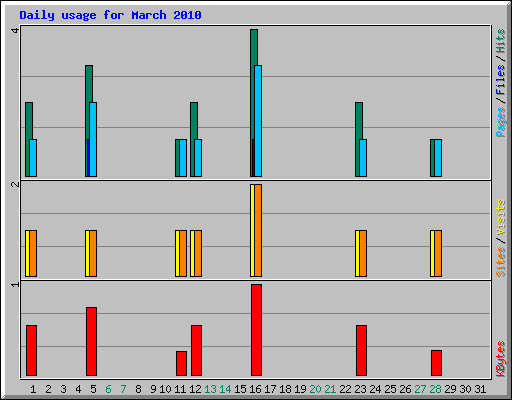Click the red KBytes bar for day 23

[361, 350]
